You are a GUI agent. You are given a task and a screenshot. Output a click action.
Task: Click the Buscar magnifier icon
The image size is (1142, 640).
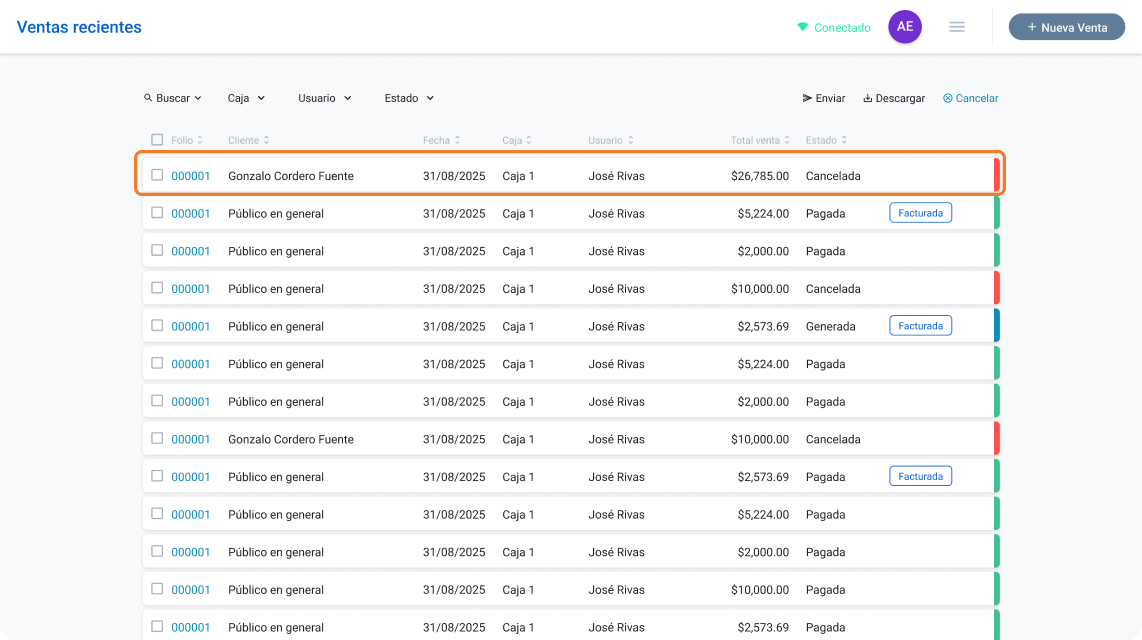pos(148,98)
